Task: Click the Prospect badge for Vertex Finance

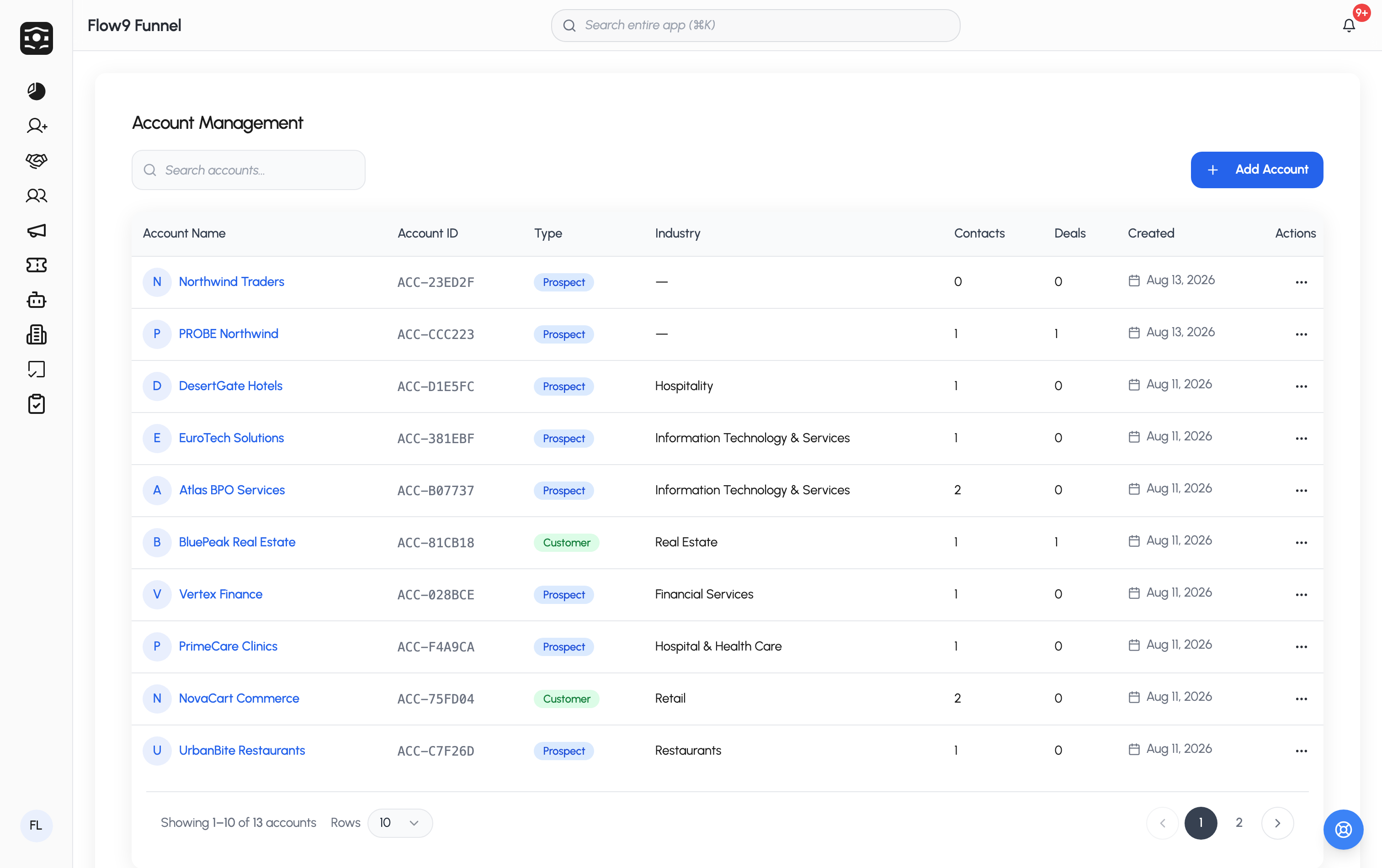Action: 563,595
